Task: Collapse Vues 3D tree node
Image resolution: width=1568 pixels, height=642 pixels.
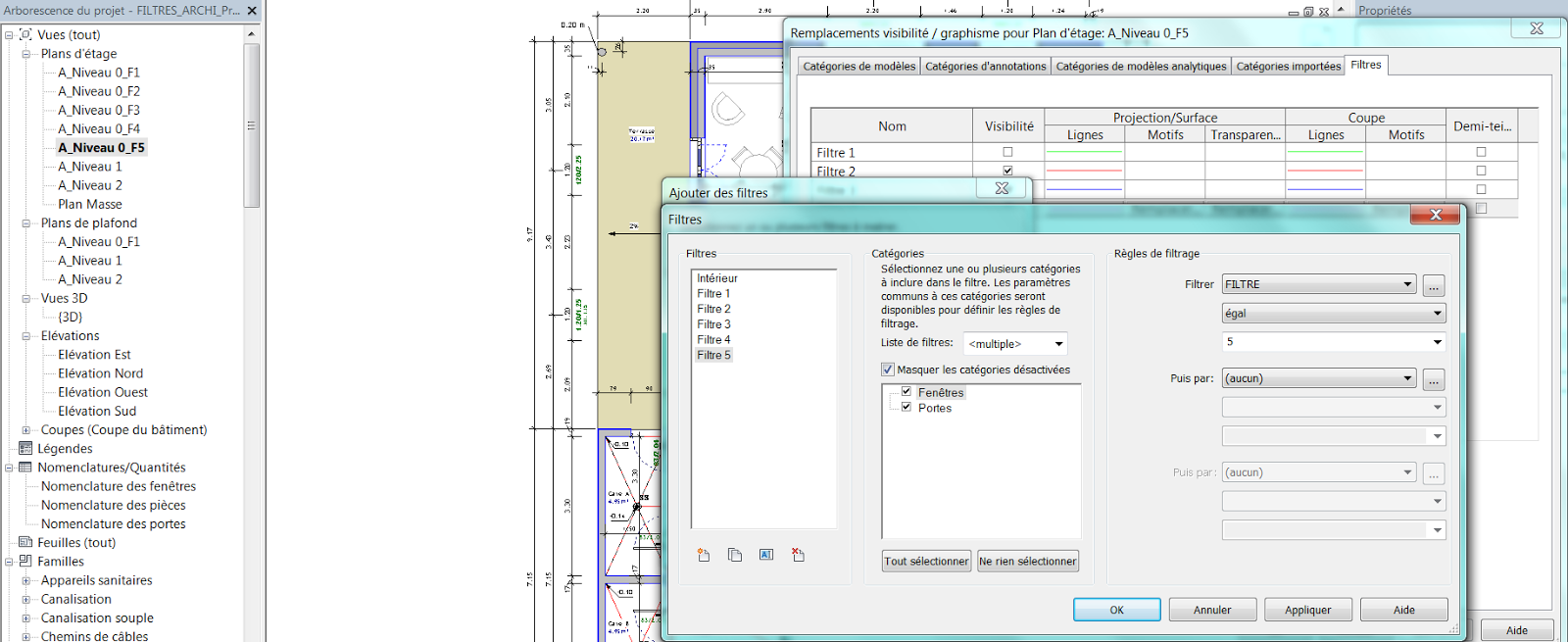Action: [26, 298]
